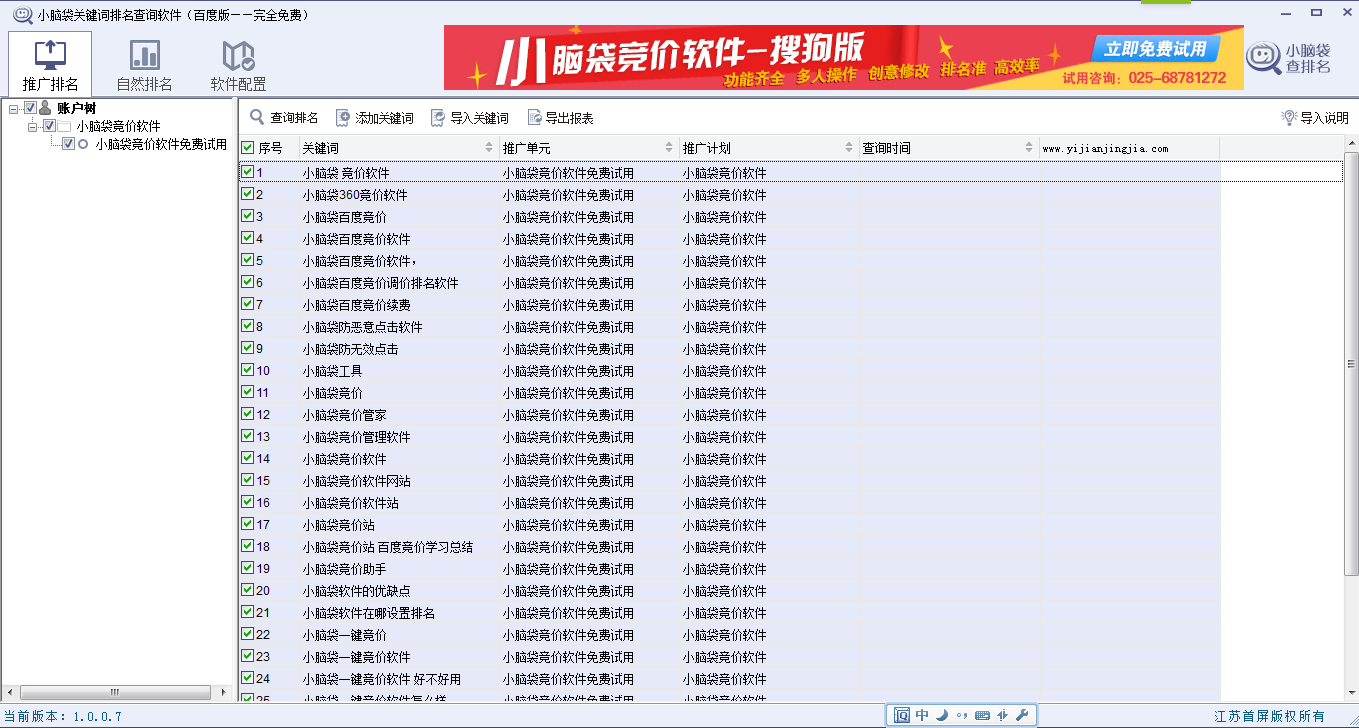Click the table scrollbar down arrow
The width and height of the screenshot is (1359, 728).
pos(1351,693)
